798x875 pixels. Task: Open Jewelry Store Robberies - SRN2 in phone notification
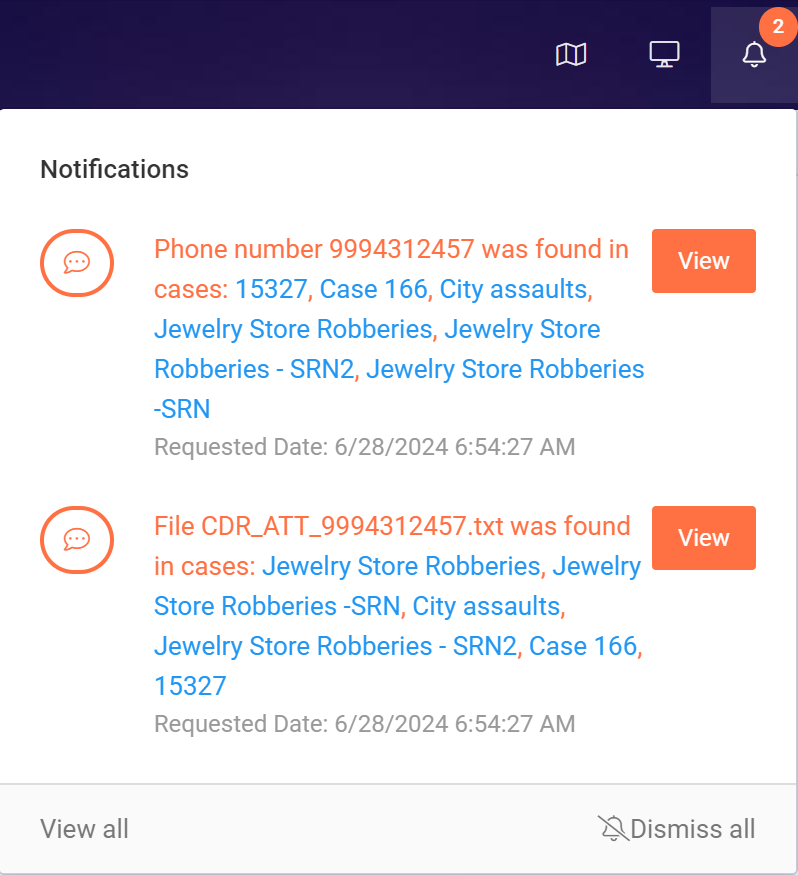(255, 369)
